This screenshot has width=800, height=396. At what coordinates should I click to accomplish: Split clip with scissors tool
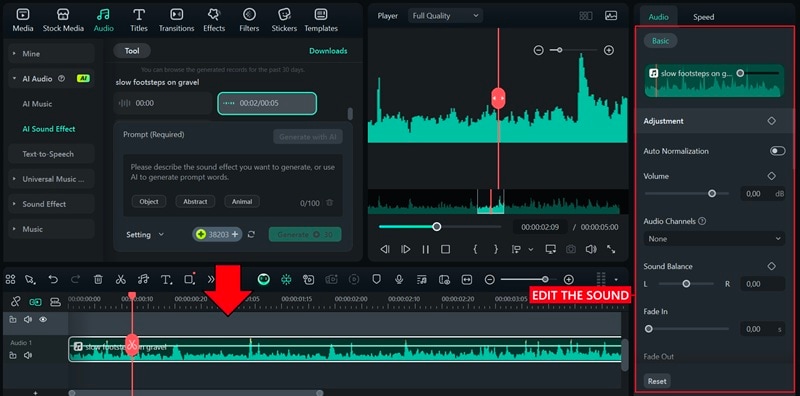click(x=120, y=279)
